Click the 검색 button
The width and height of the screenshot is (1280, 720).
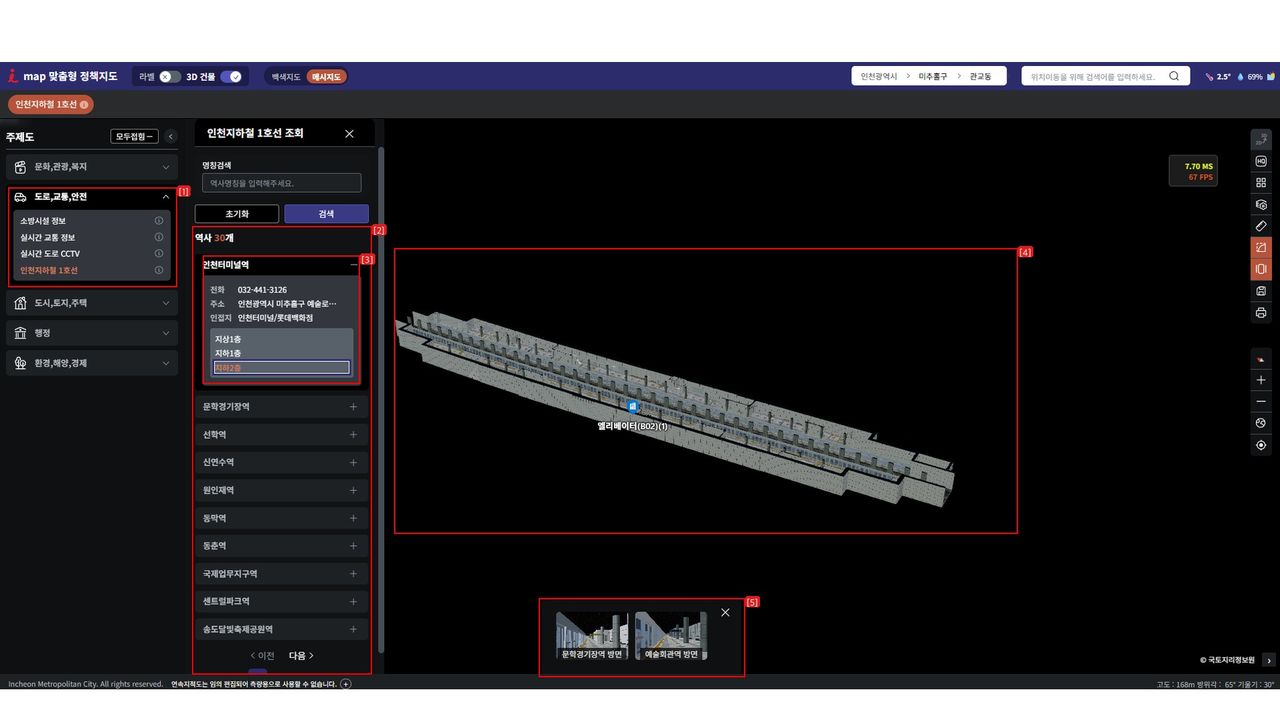click(326, 214)
